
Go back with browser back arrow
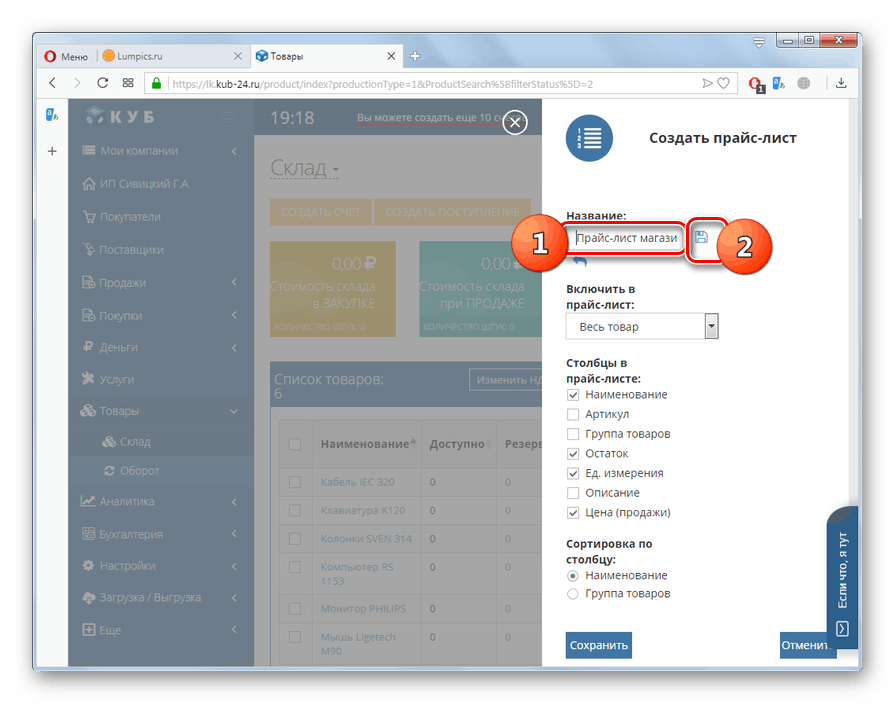(x=53, y=83)
